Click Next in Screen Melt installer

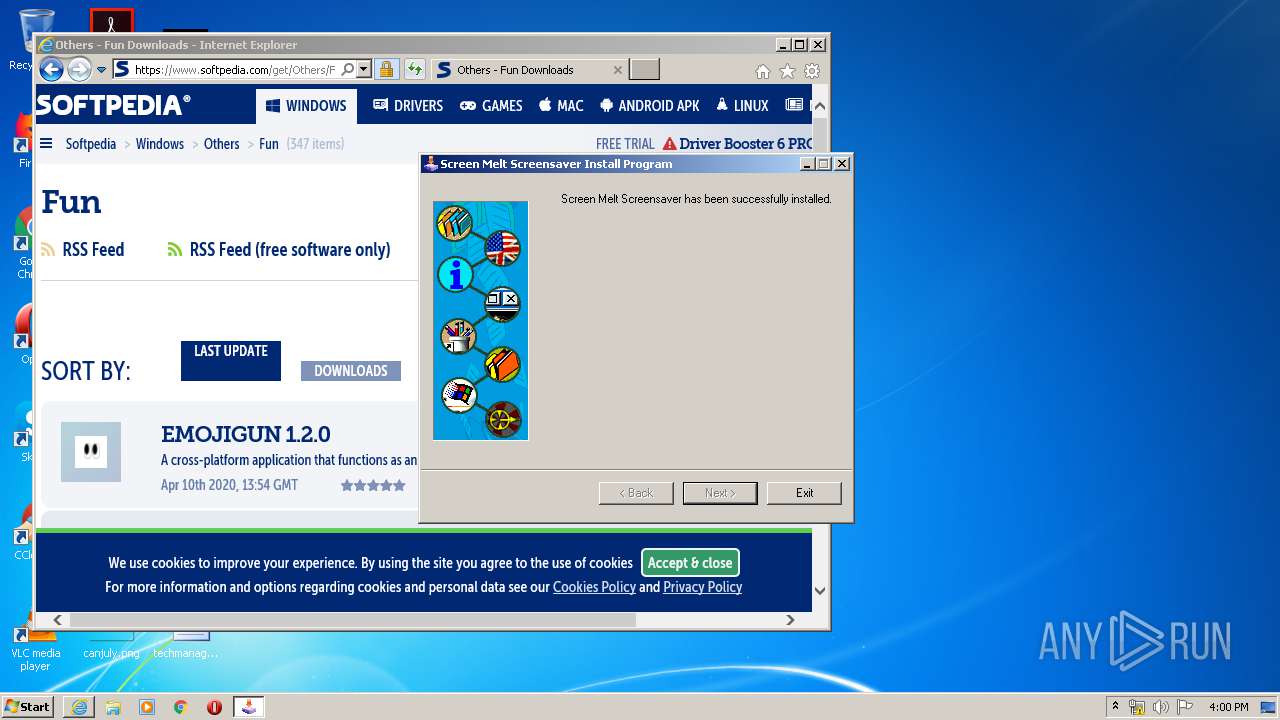point(720,493)
